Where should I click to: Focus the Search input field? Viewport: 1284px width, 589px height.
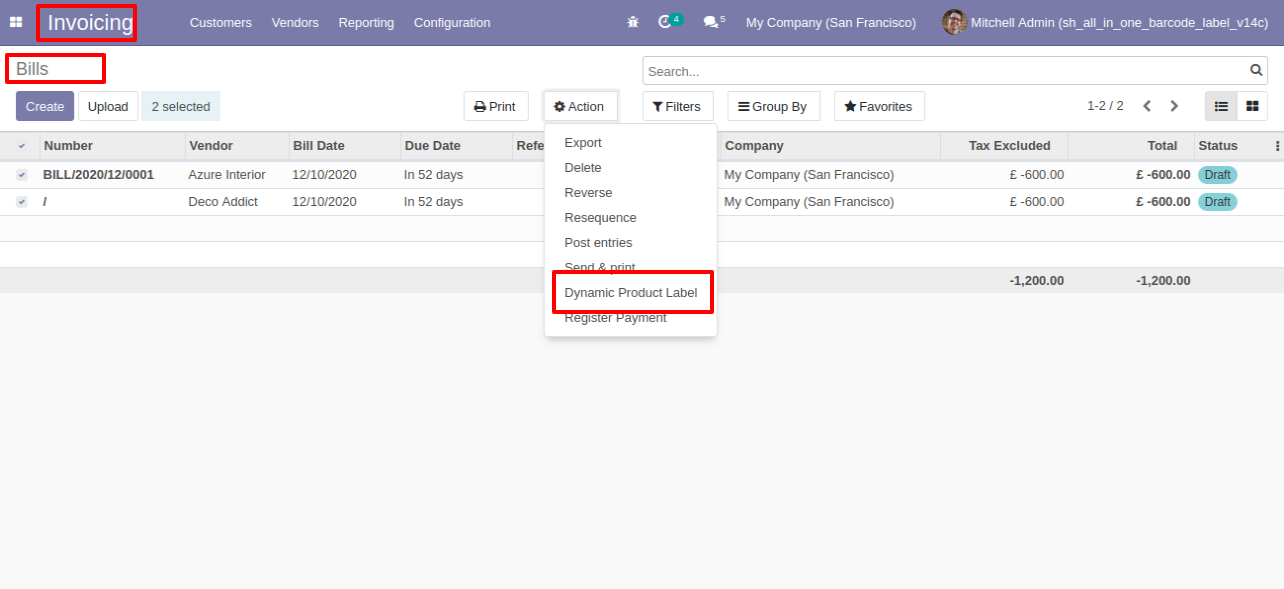tap(945, 71)
